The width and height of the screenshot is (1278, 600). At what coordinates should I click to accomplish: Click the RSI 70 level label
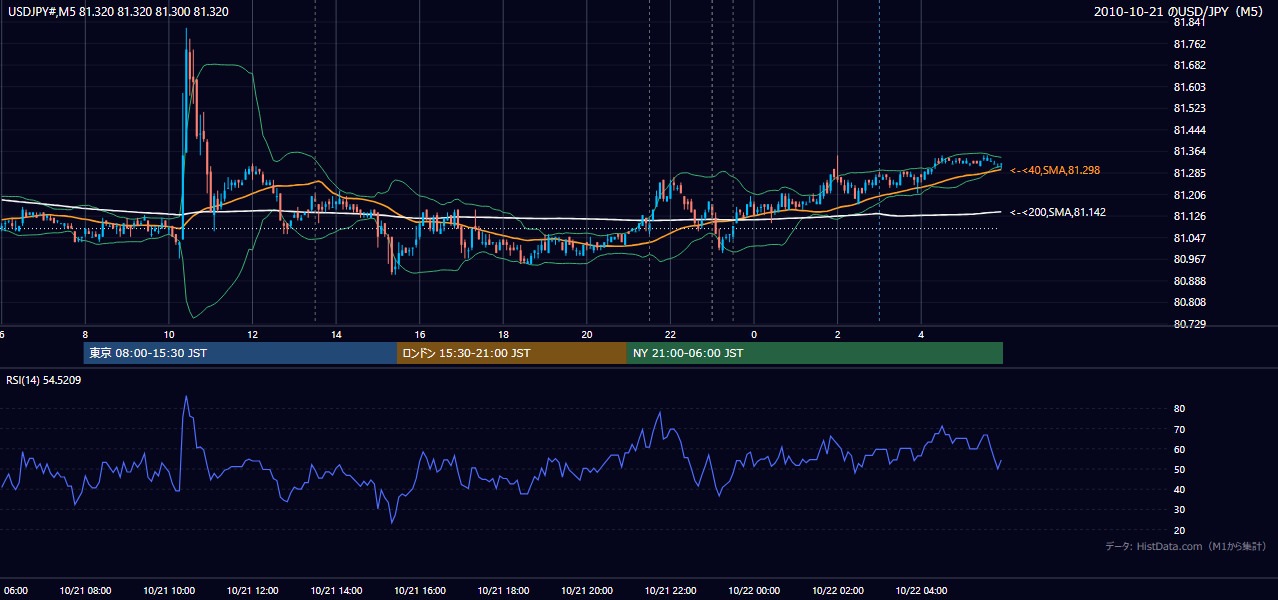pos(1180,429)
